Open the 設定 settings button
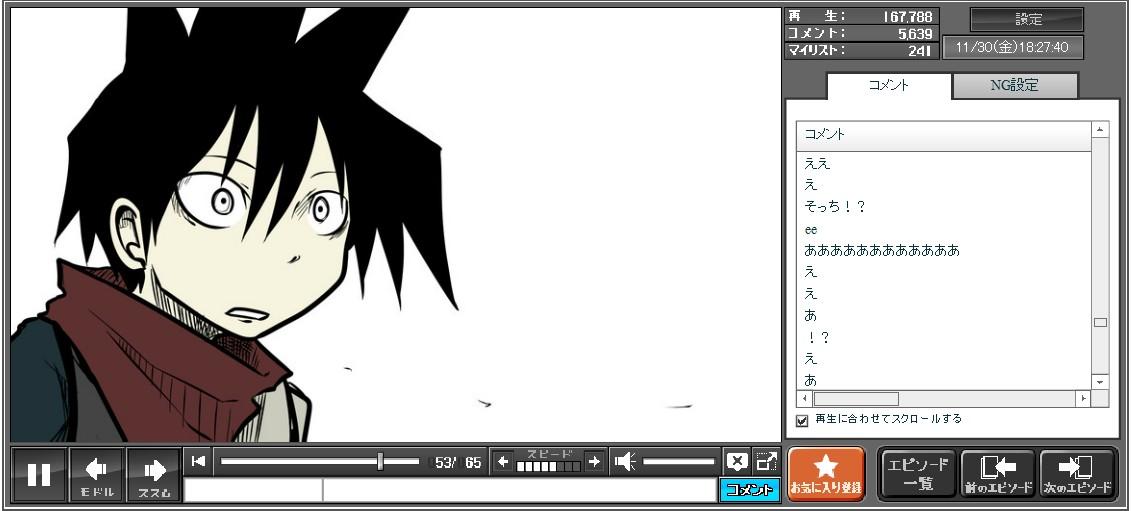The width and height of the screenshot is (1131, 511). click(1027, 20)
